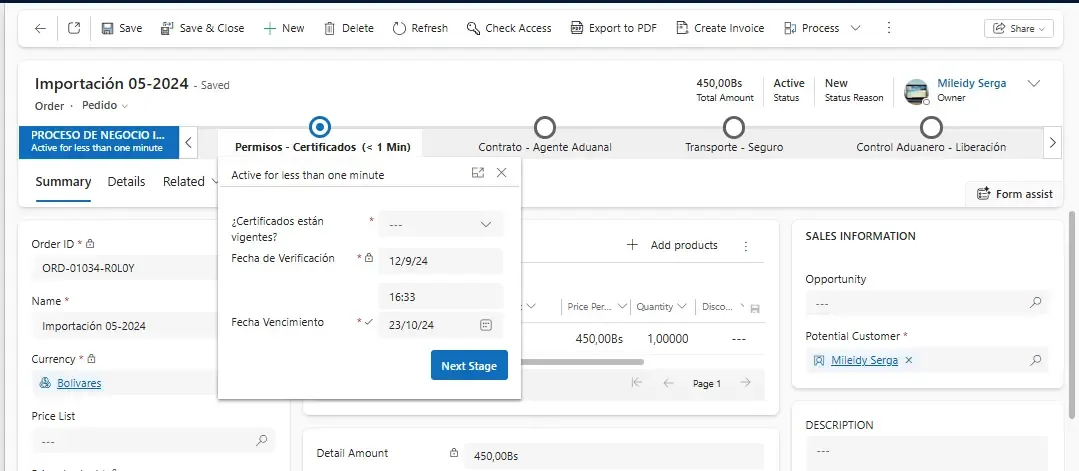Click the Next Stage button

[469, 366]
